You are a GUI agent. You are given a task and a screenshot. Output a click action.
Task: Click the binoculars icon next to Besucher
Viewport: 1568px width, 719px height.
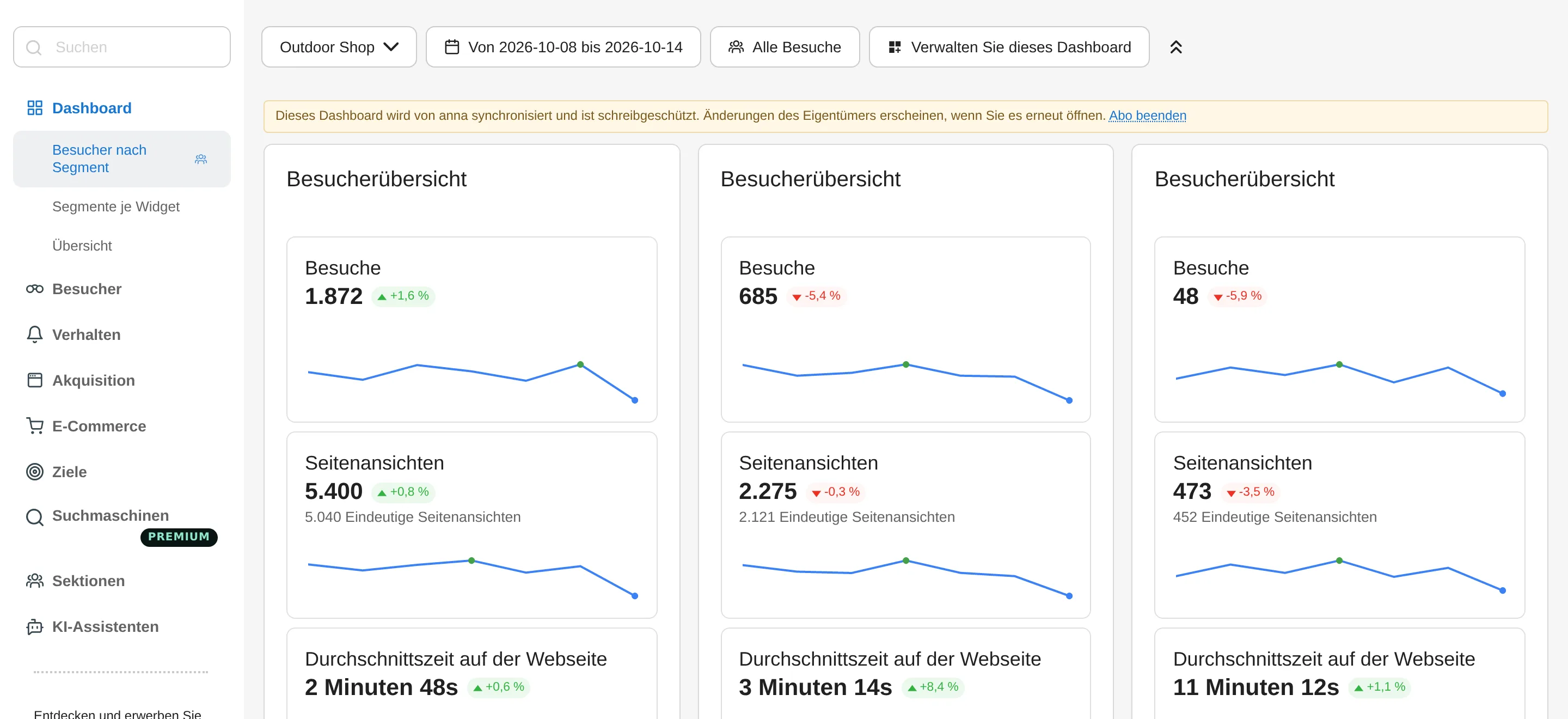click(x=35, y=289)
